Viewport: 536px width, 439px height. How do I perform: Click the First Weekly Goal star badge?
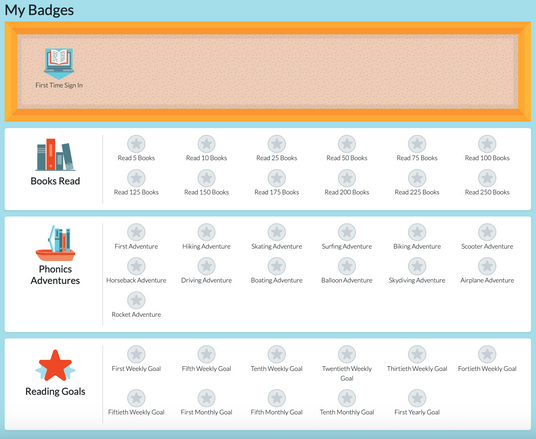(x=136, y=354)
